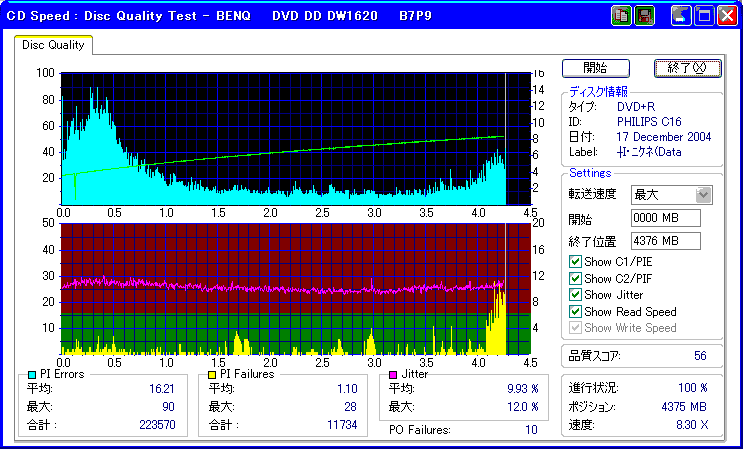Click the PI Errors maximum value 90
Viewport: 743px width, 449px height.
pos(168,407)
